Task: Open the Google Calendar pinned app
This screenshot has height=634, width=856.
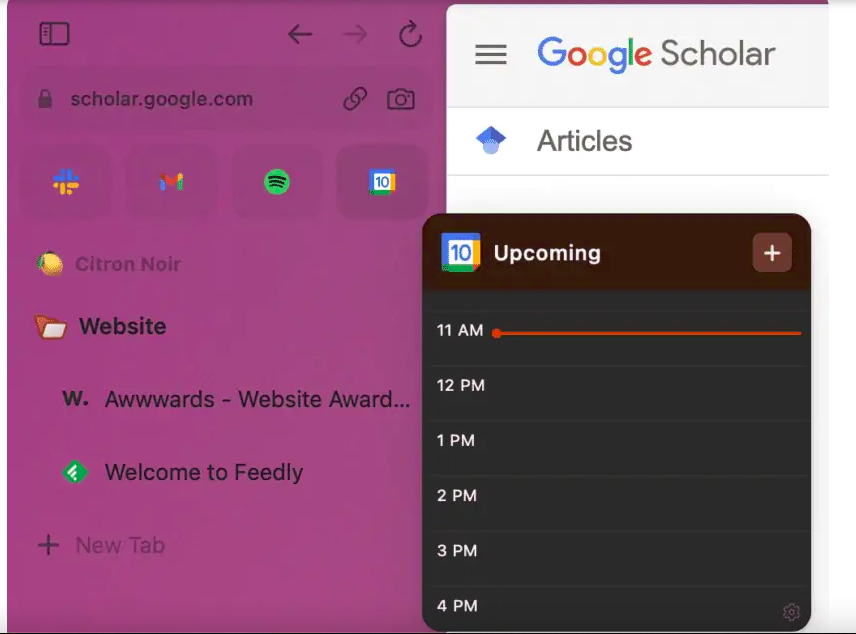Action: click(x=383, y=182)
